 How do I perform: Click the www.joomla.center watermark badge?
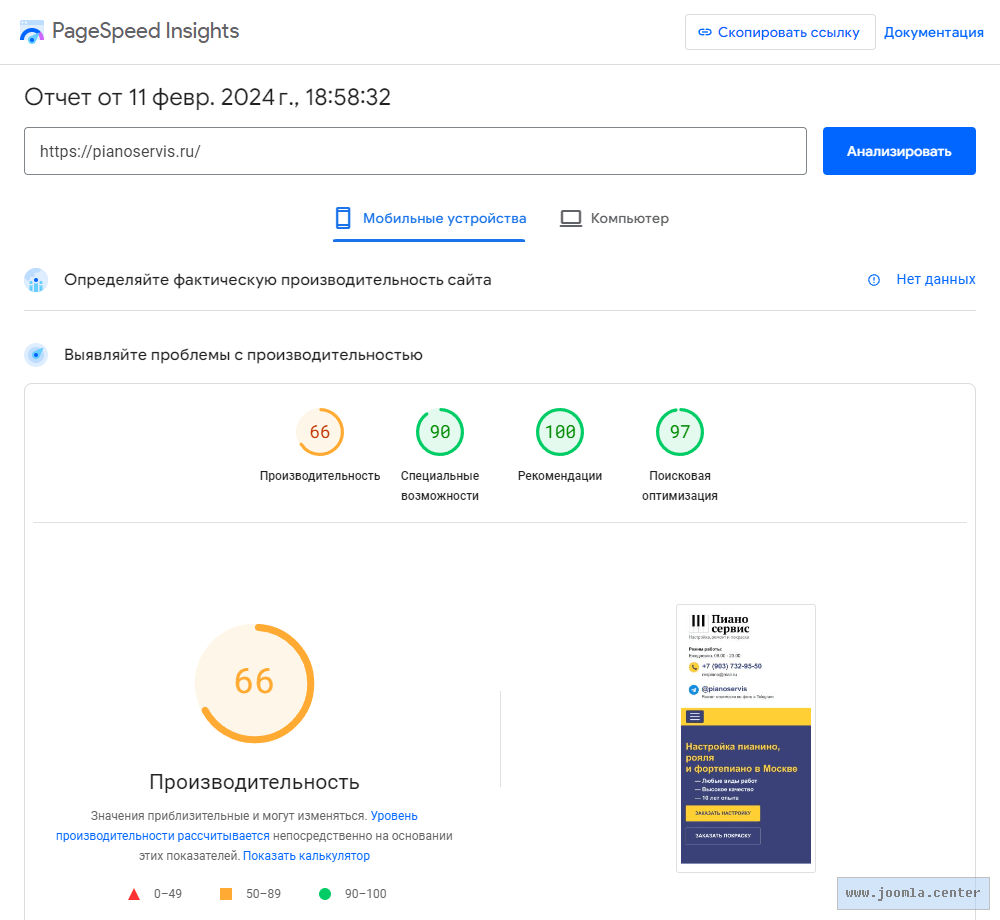pyautogui.click(x=912, y=893)
